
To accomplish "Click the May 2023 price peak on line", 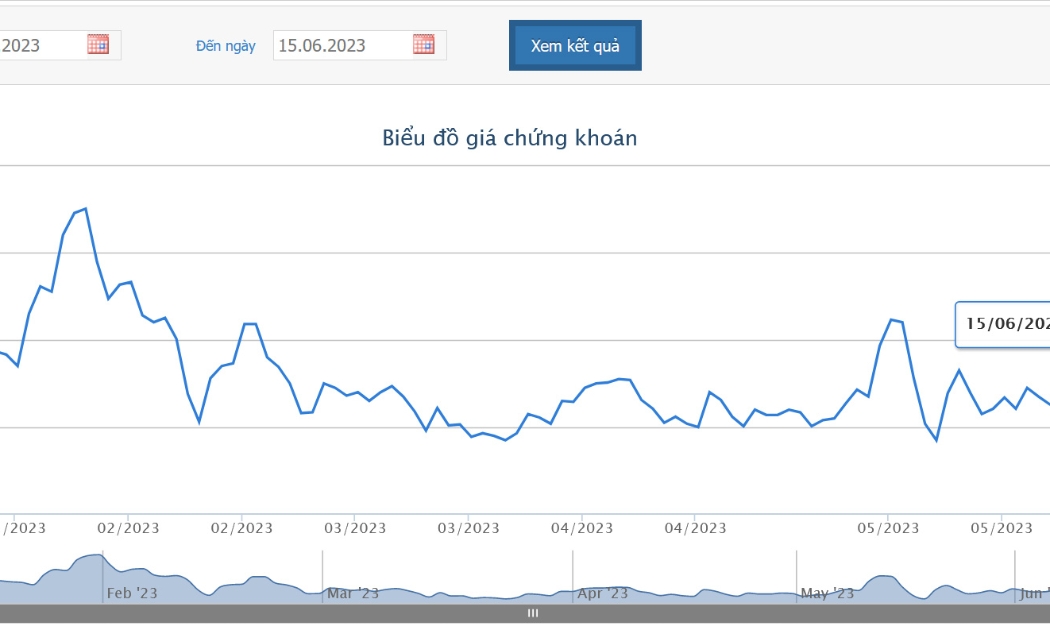I will tap(892, 319).
